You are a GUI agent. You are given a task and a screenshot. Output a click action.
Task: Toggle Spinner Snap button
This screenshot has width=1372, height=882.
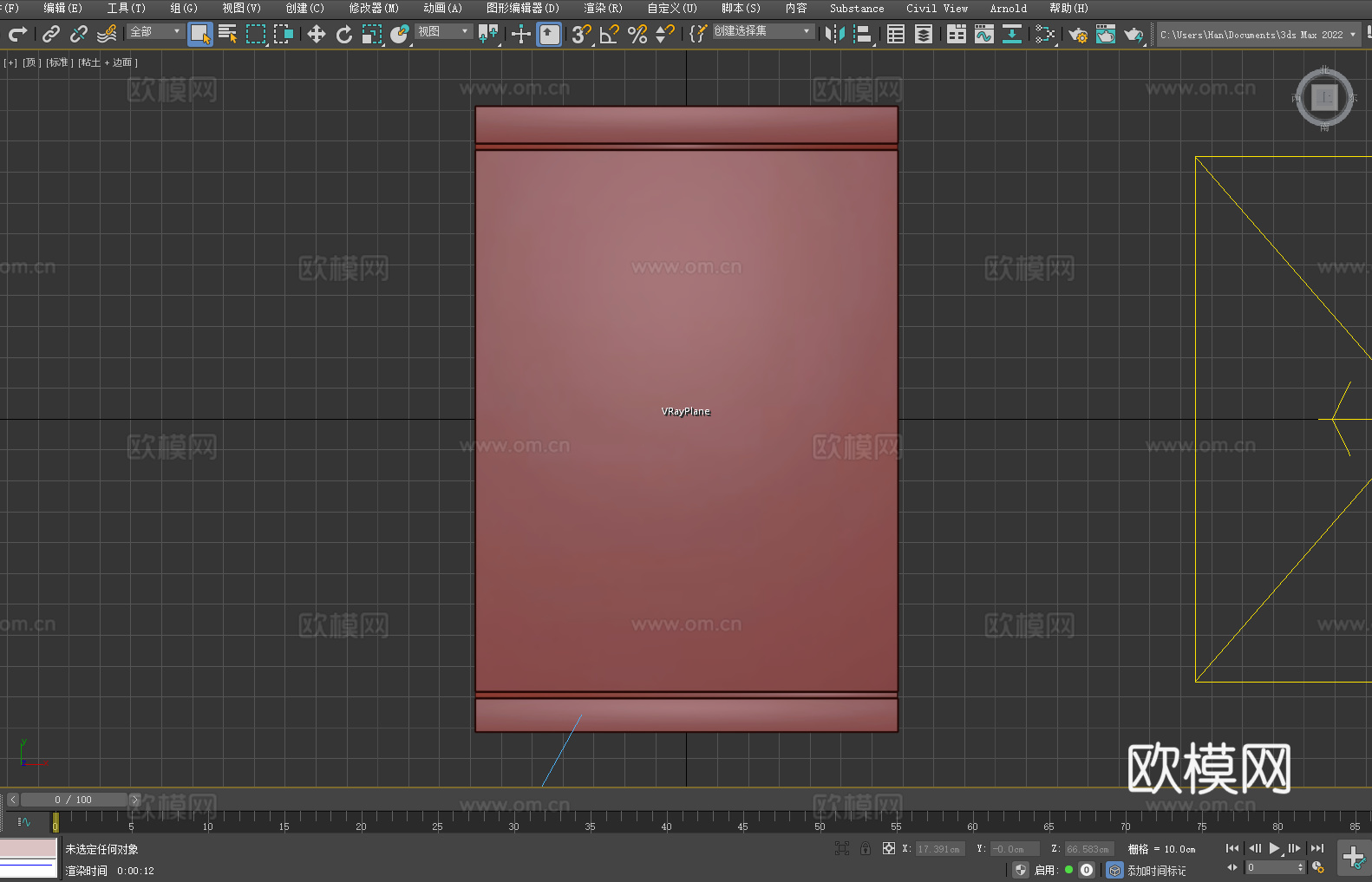click(x=665, y=34)
